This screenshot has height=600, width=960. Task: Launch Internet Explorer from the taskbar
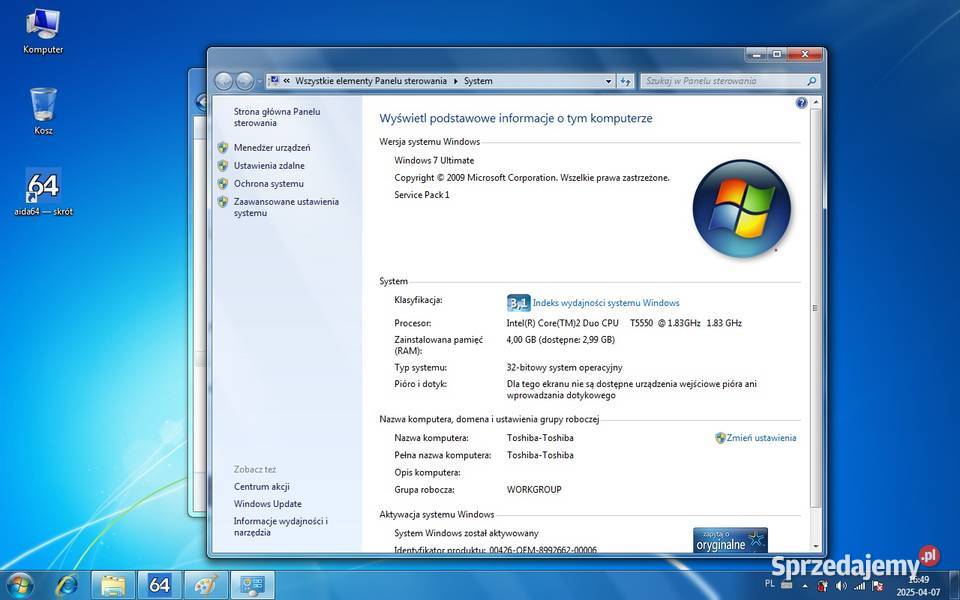pos(67,584)
